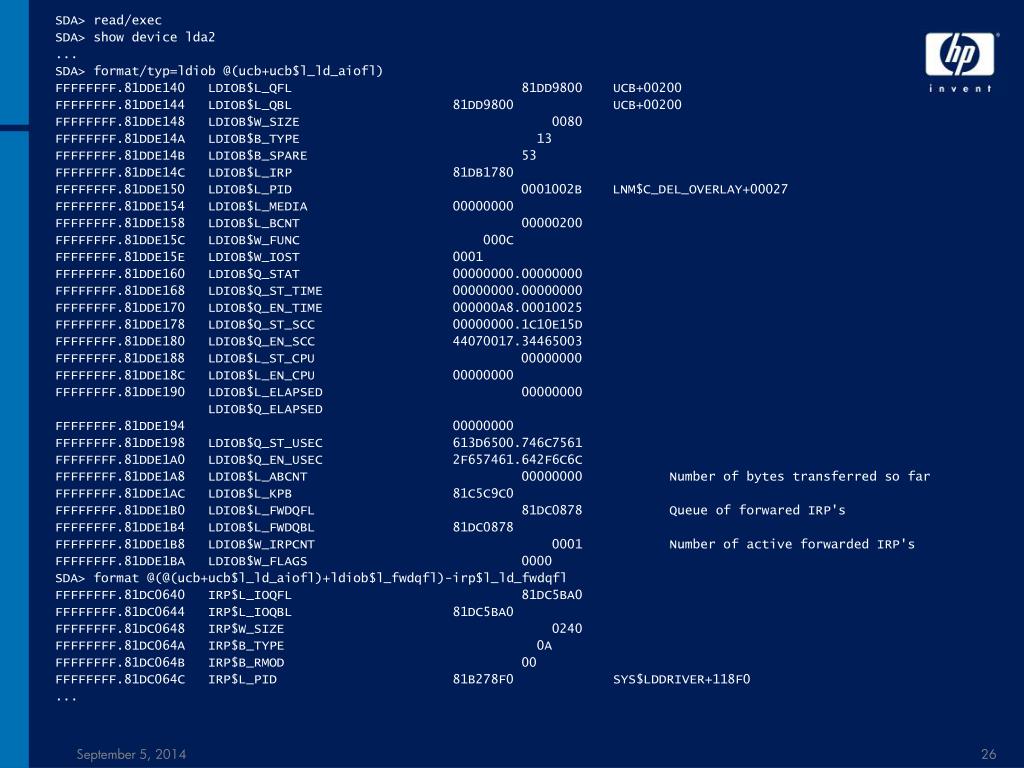Screen dimensions: 1024x768
Task: Select 'Number of bytes transferred so far' comment
Action: click(x=799, y=477)
